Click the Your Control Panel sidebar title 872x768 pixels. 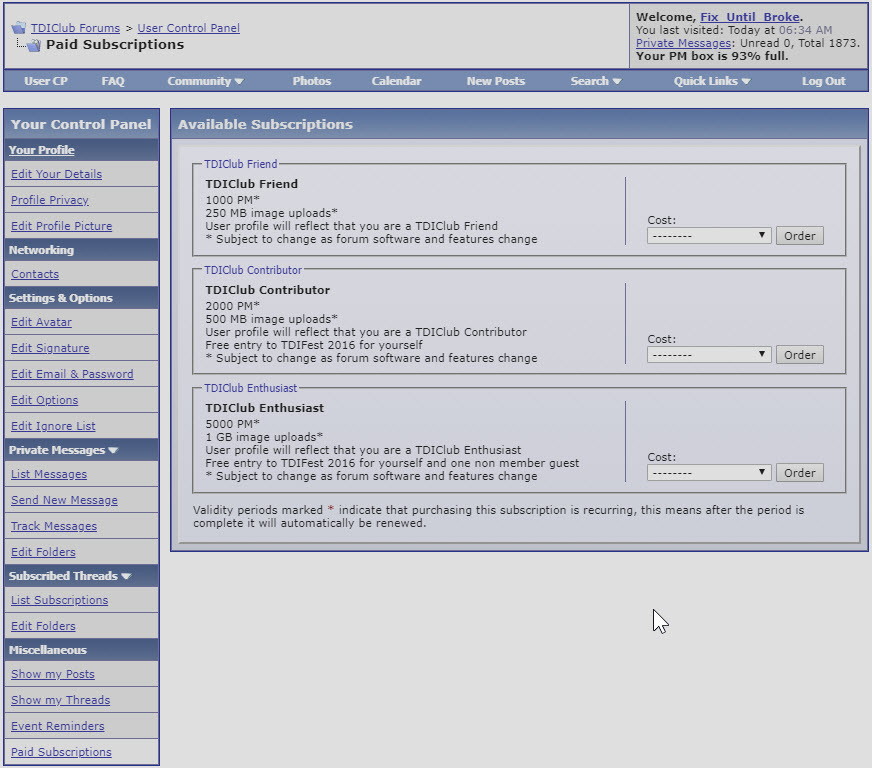click(x=81, y=124)
